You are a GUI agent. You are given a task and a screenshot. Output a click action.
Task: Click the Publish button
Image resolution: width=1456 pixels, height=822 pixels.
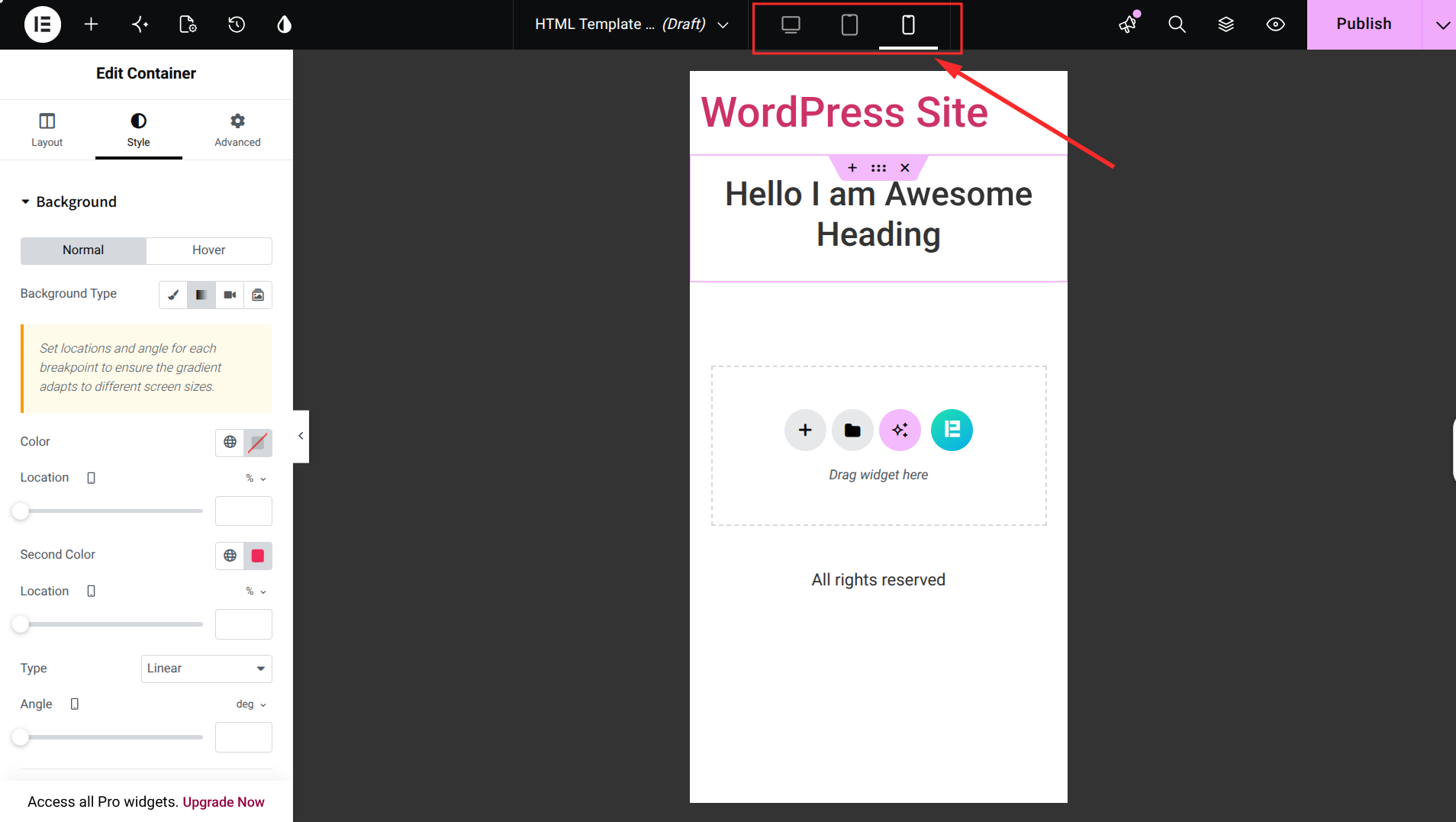coord(1364,24)
